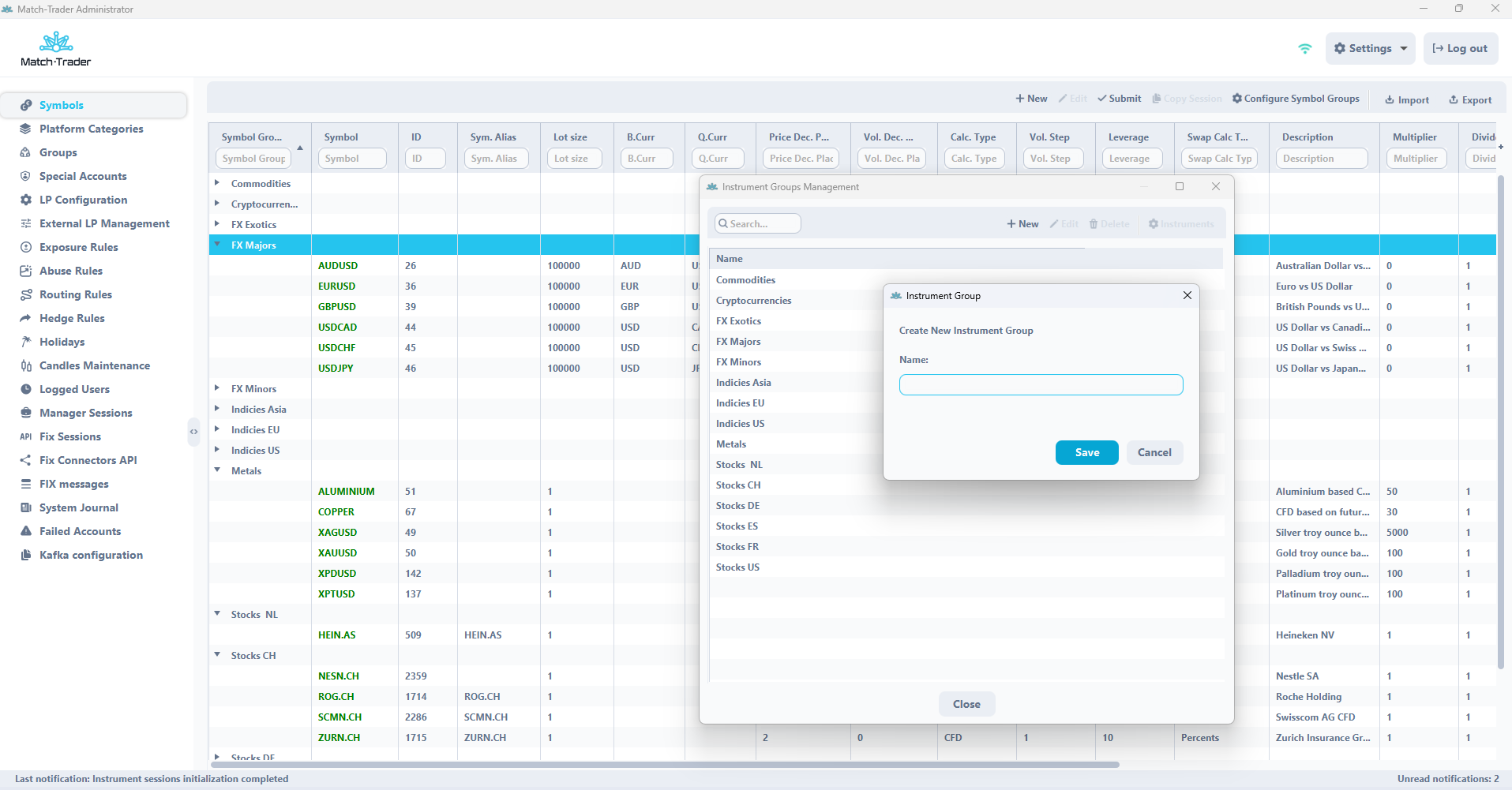Click Export in the symbols toolbar
Screen dimensions: 1512x790
click(1469, 100)
